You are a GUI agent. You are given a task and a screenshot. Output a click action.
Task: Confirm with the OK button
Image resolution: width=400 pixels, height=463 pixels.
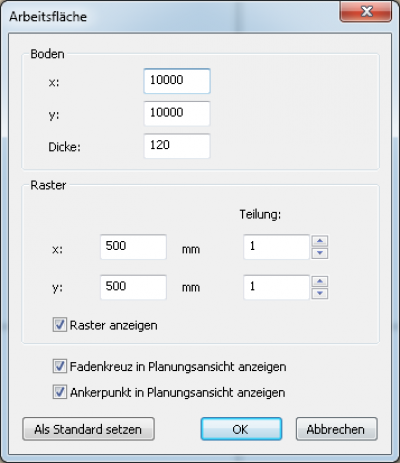[x=241, y=429]
